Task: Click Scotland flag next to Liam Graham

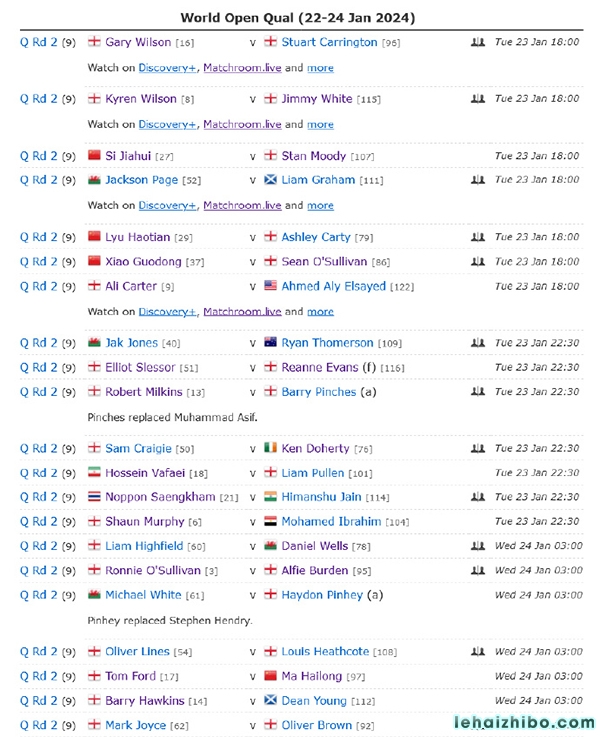Action: 271,180
